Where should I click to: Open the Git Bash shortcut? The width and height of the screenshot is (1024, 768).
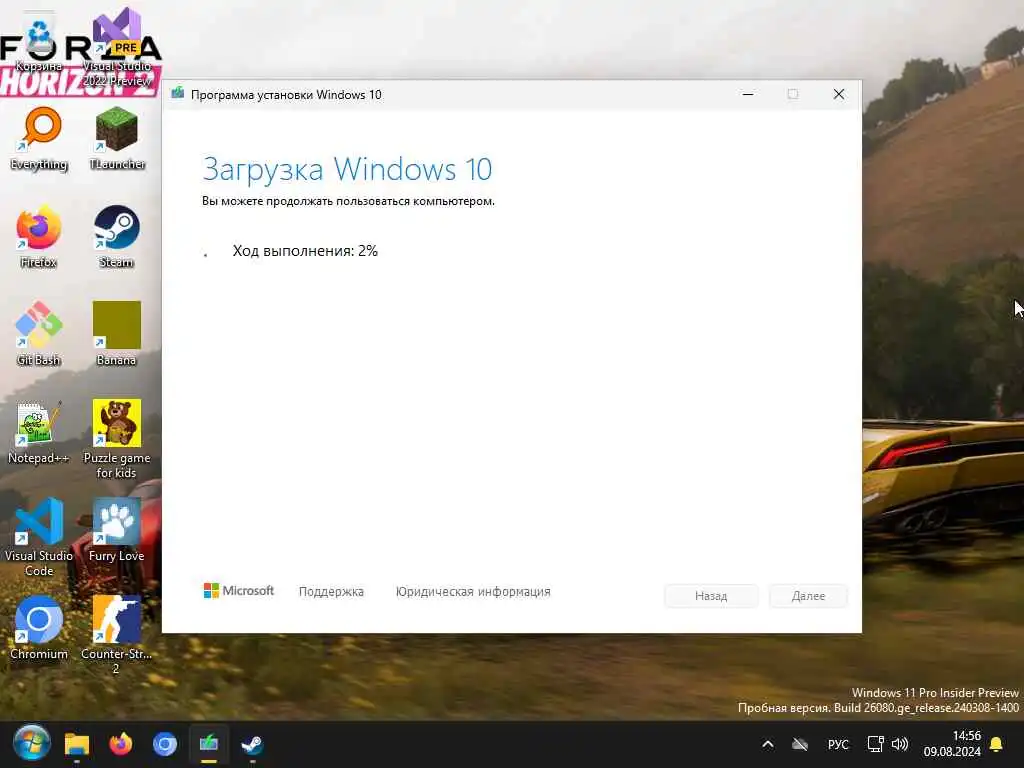point(39,334)
